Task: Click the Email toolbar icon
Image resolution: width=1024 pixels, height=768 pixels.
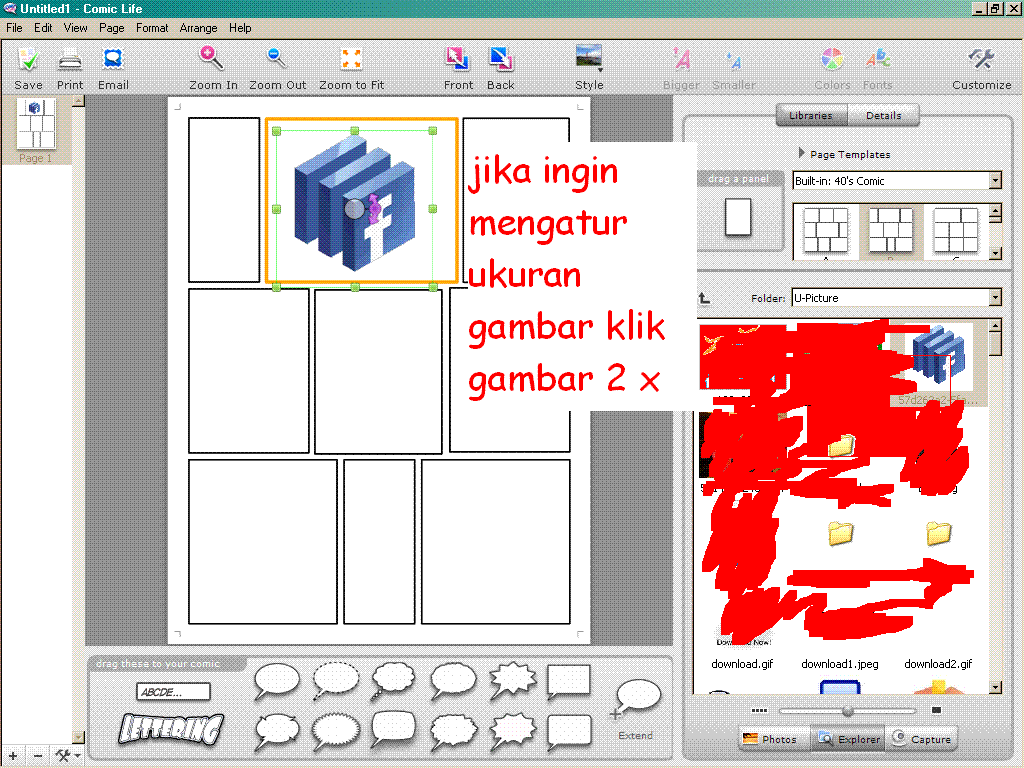Action: [113, 61]
